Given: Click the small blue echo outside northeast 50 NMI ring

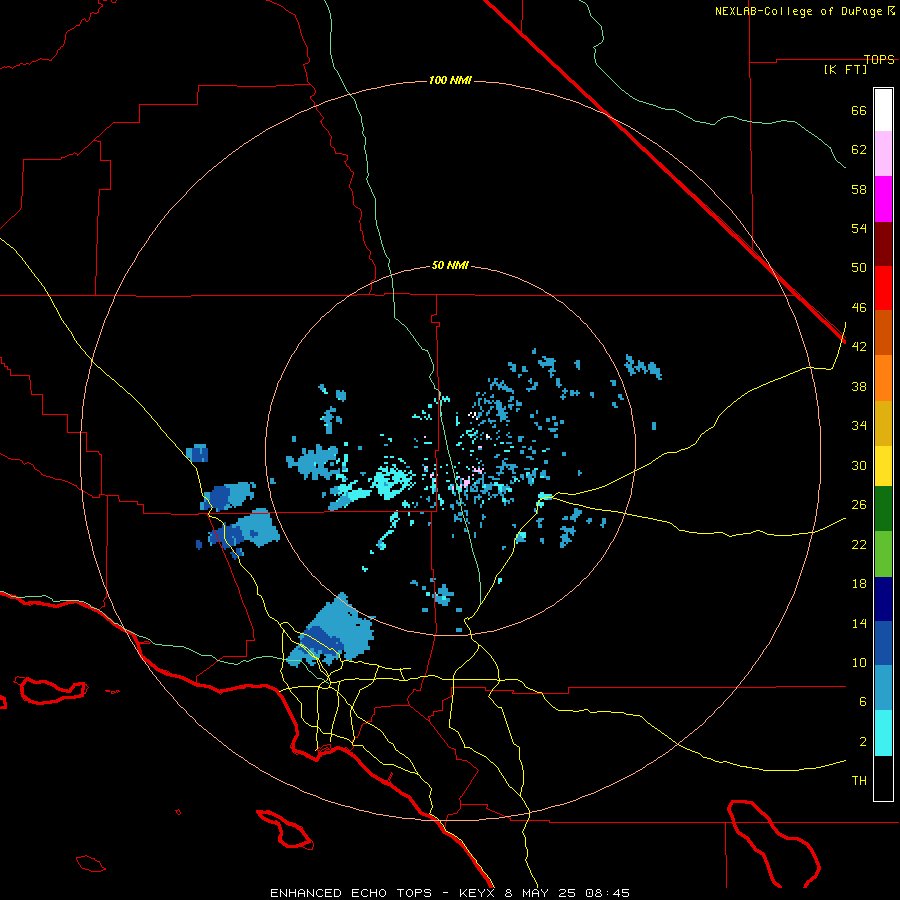Looking at the screenshot, I should pos(643,366).
